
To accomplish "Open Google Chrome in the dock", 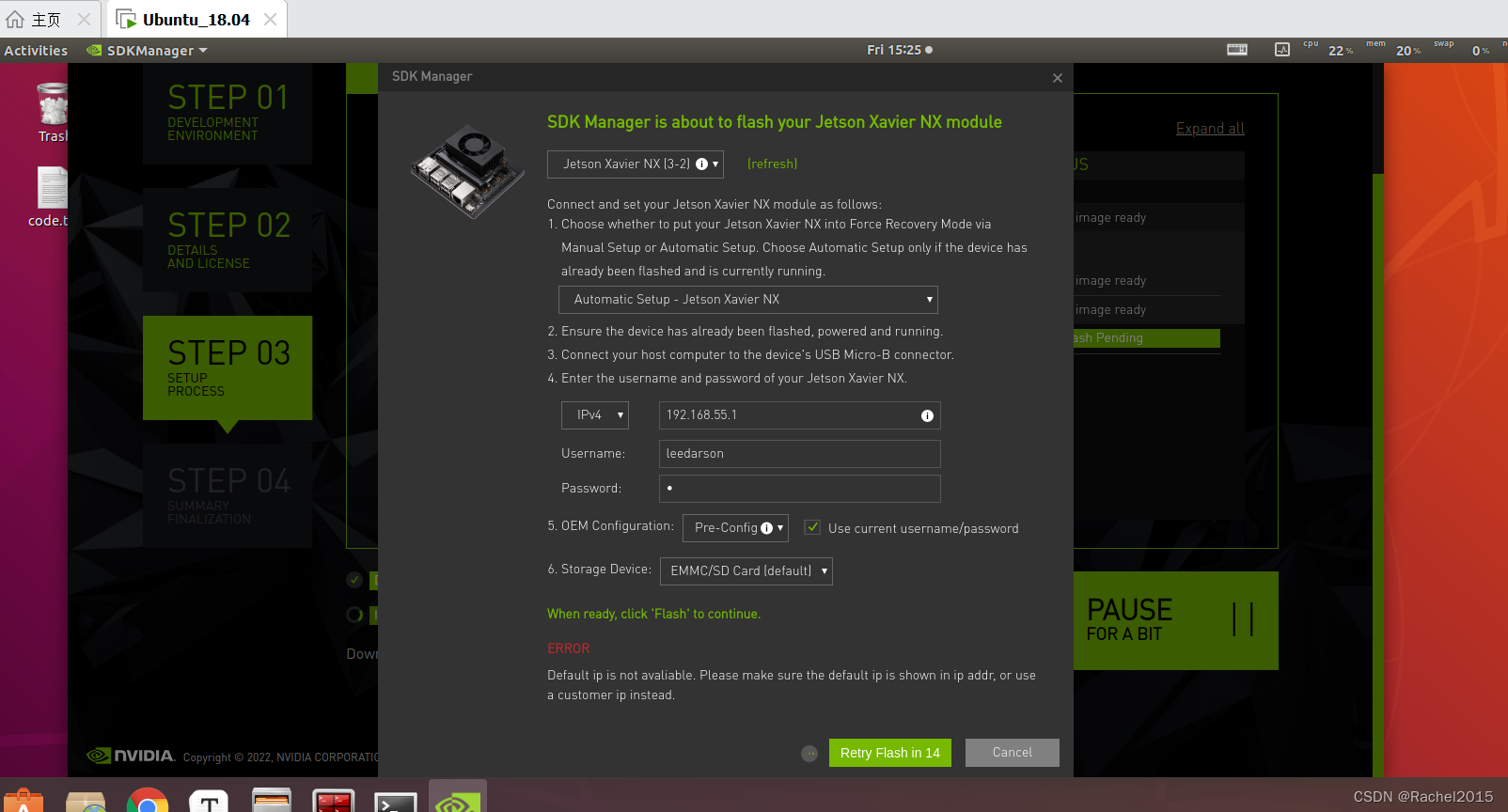I will (x=148, y=800).
